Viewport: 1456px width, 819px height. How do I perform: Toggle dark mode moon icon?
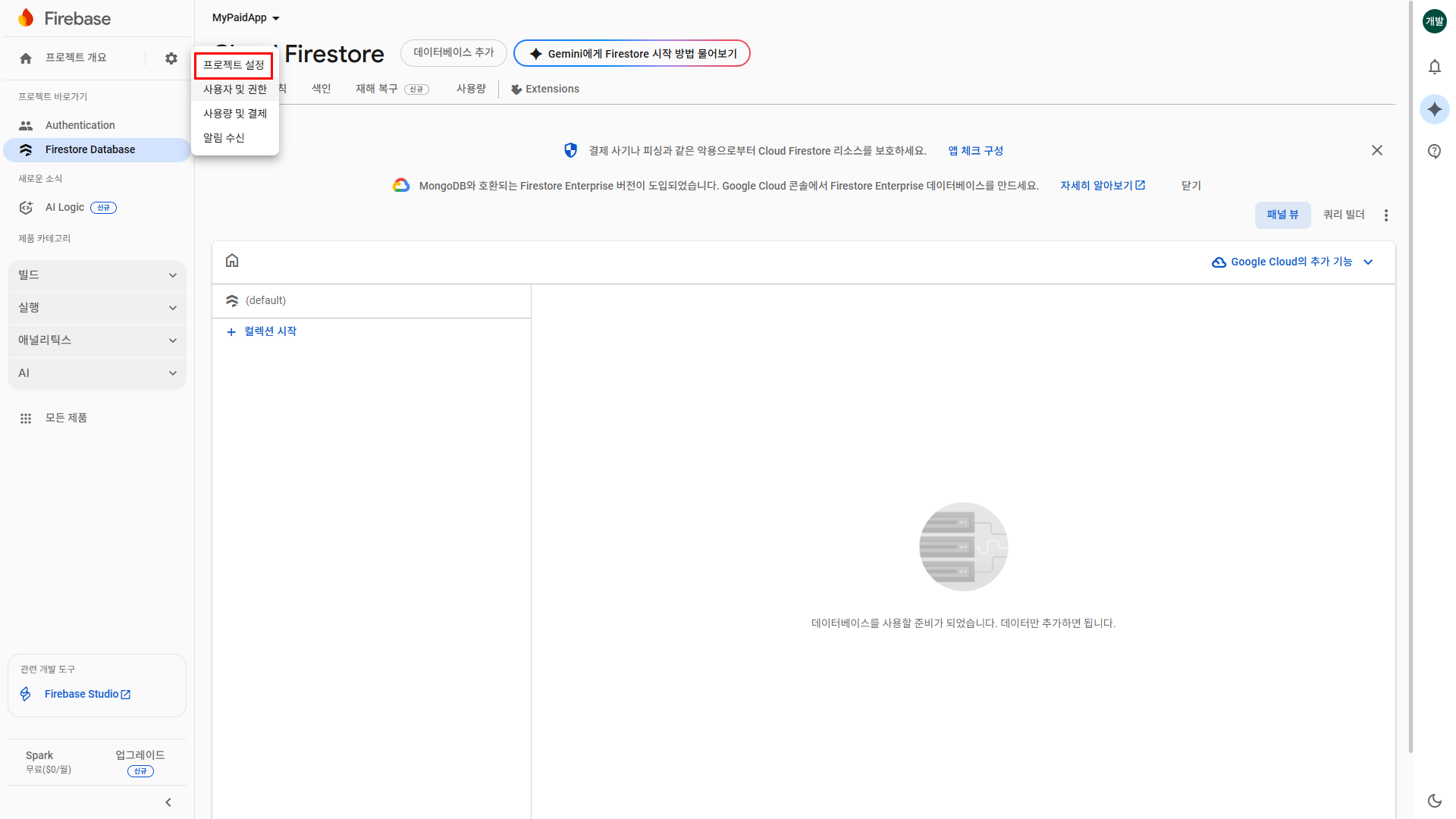click(x=1434, y=800)
